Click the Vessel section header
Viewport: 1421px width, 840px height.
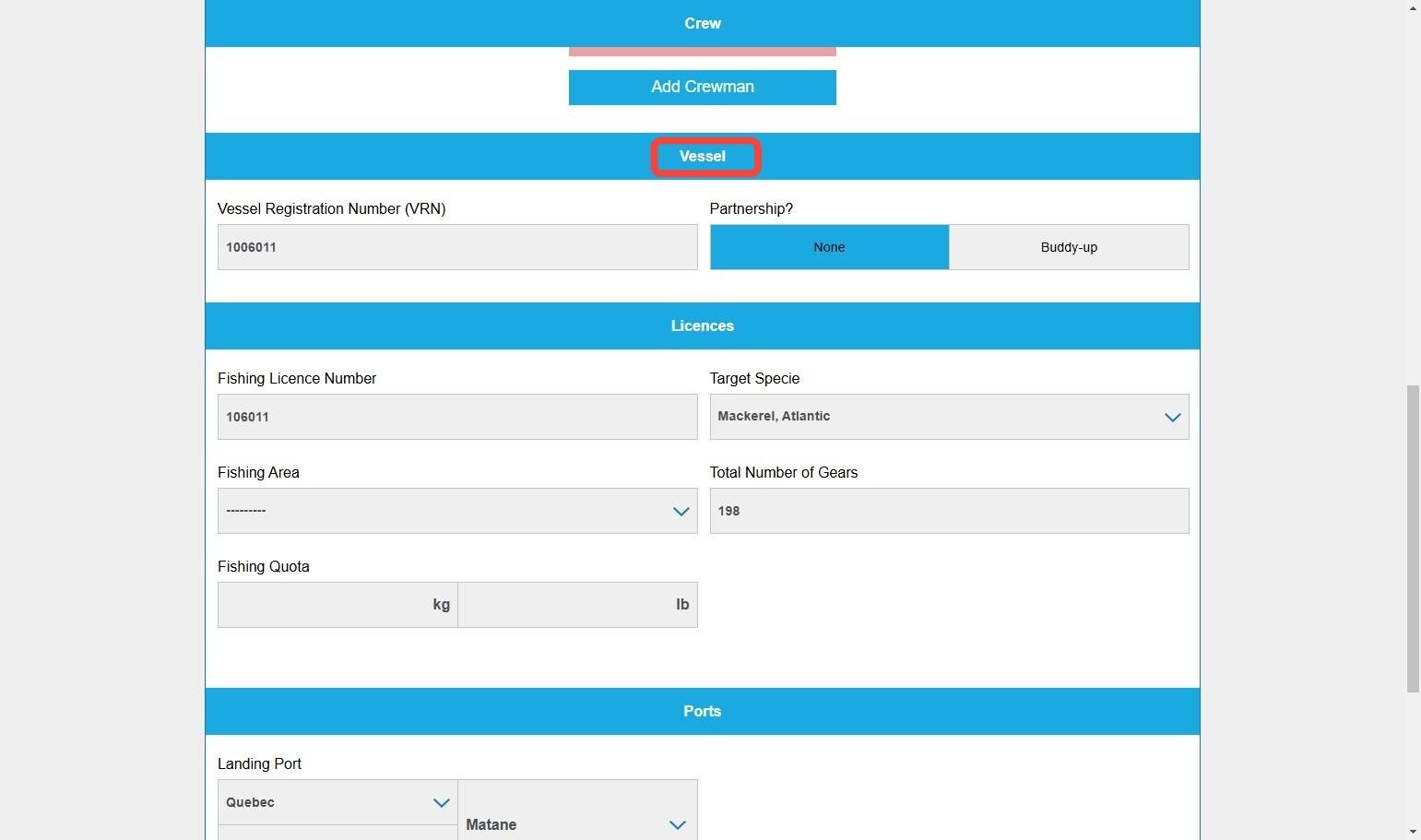[702, 157]
